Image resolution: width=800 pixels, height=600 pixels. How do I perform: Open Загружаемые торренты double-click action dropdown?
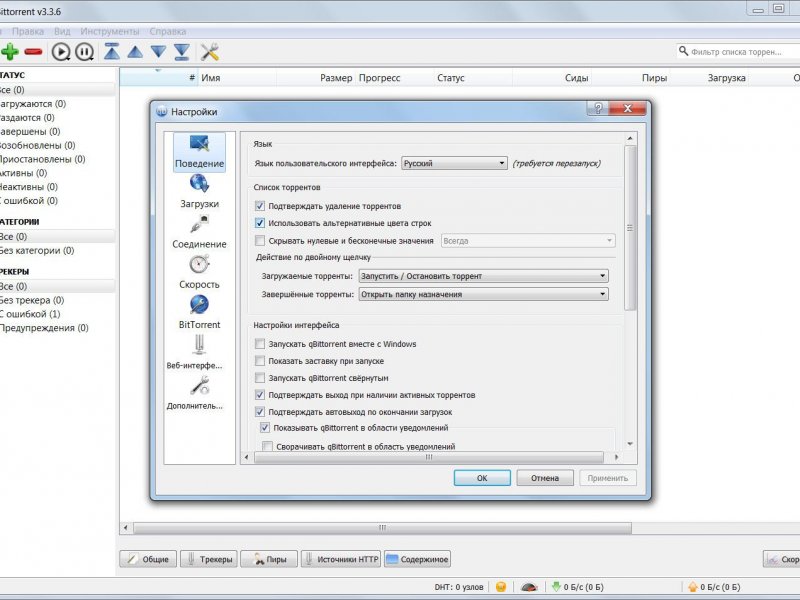point(483,276)
